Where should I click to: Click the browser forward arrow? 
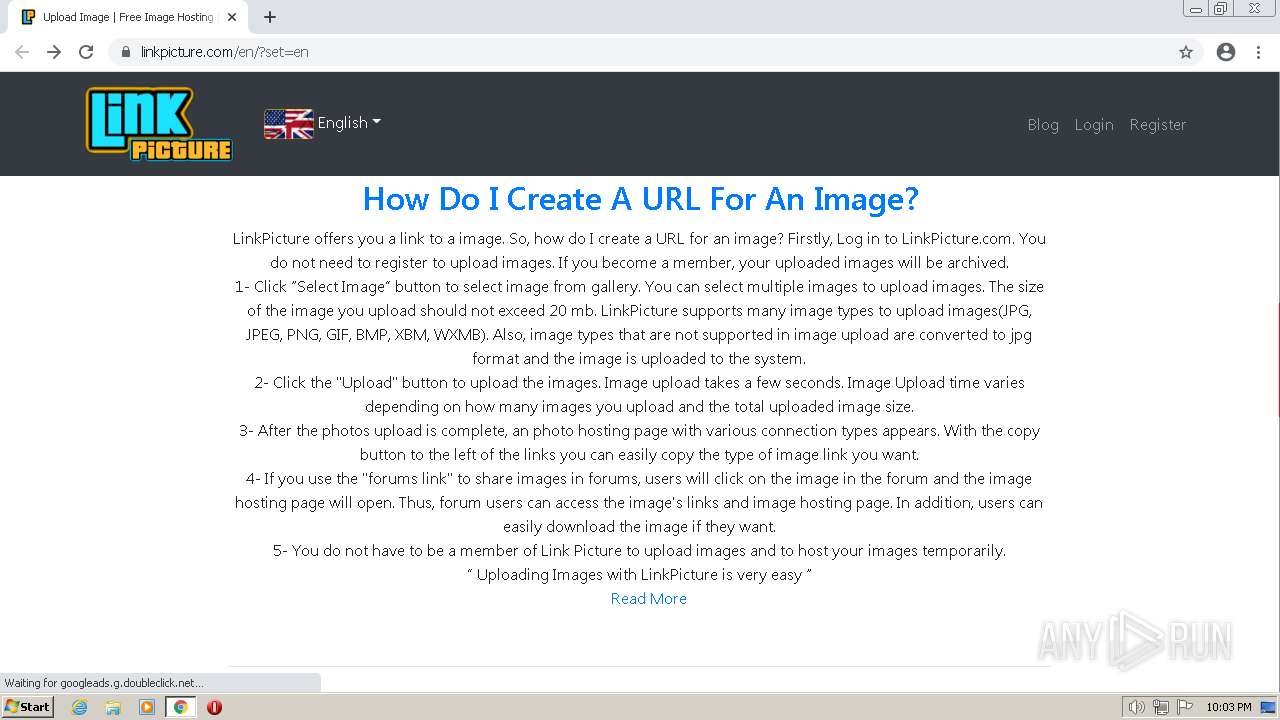54,52
